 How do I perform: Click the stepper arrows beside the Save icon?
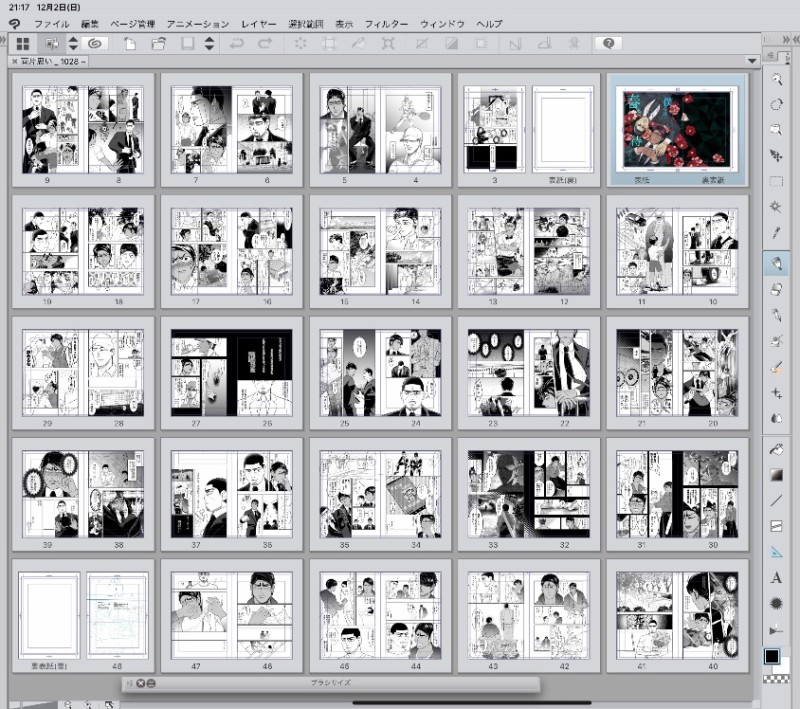[209, 44]
